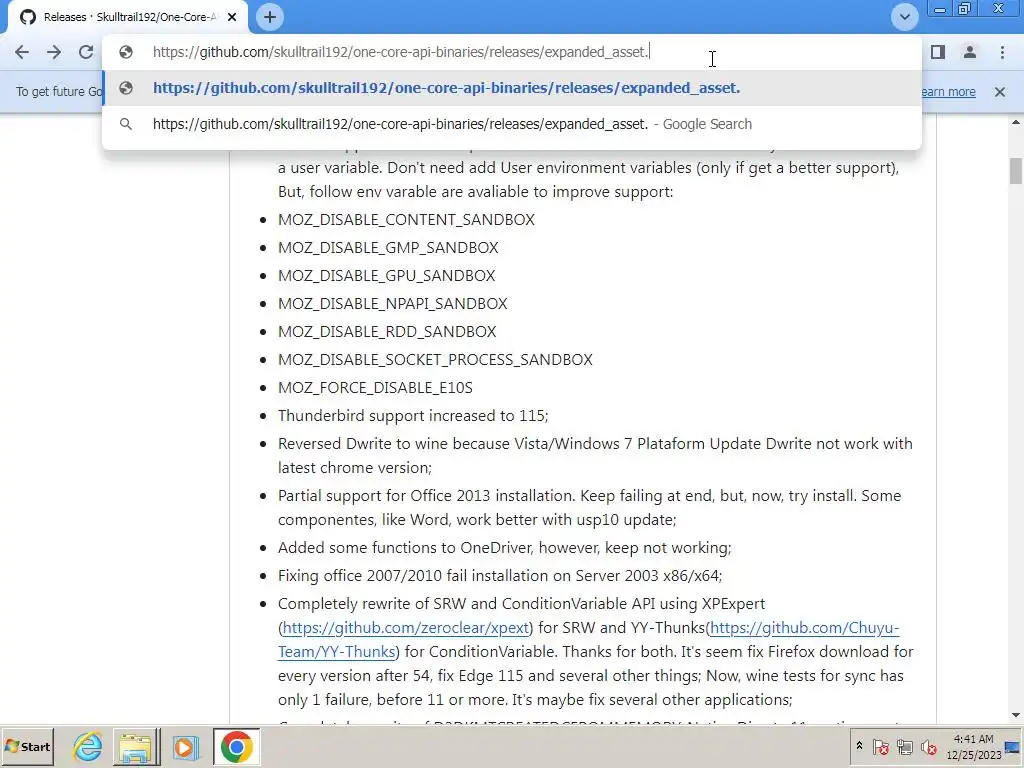Open the Learn more infobar link
Viewport: 1024px width, 768px height.
[948, 92]
